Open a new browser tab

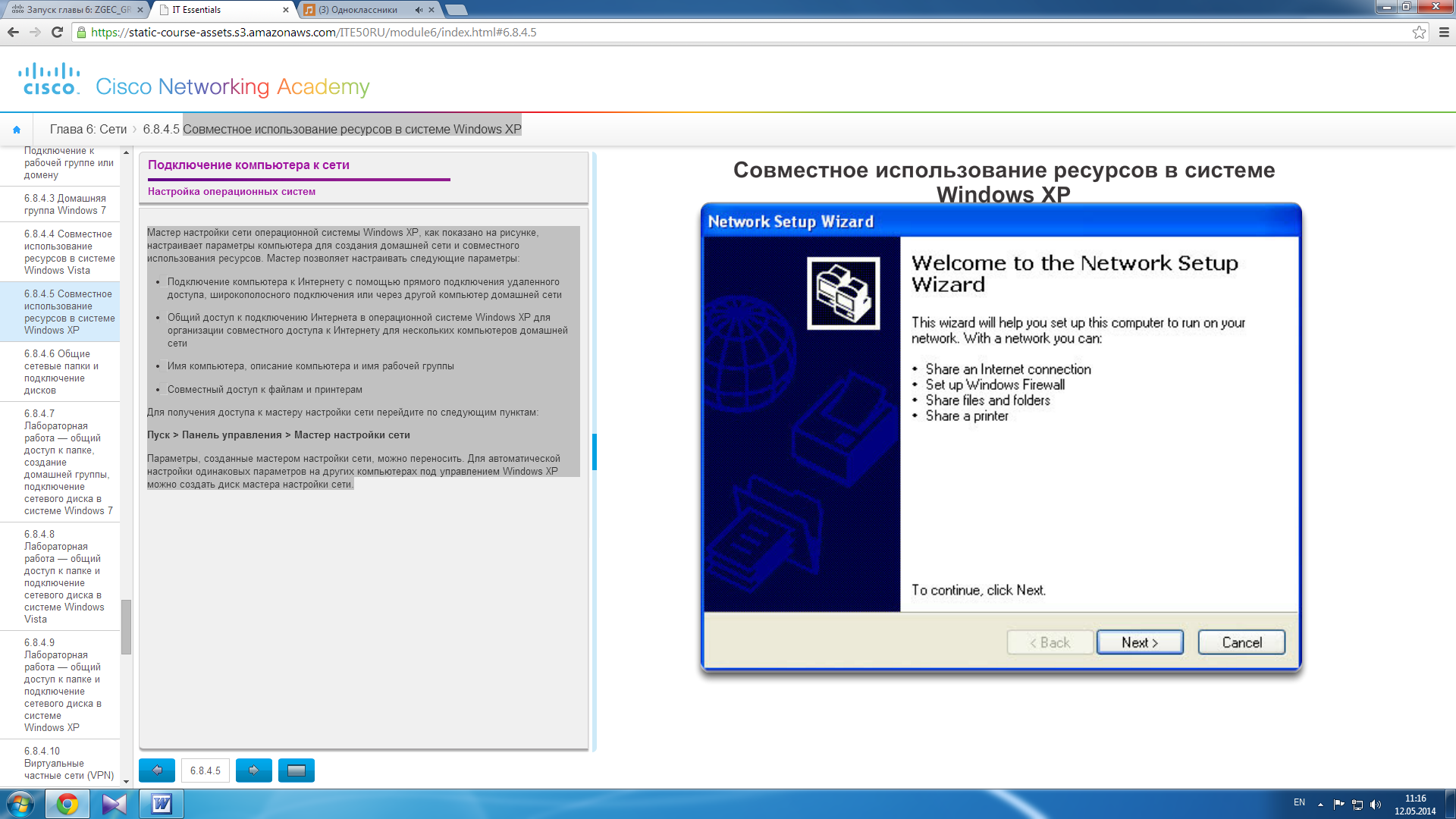tap(456, 10)
